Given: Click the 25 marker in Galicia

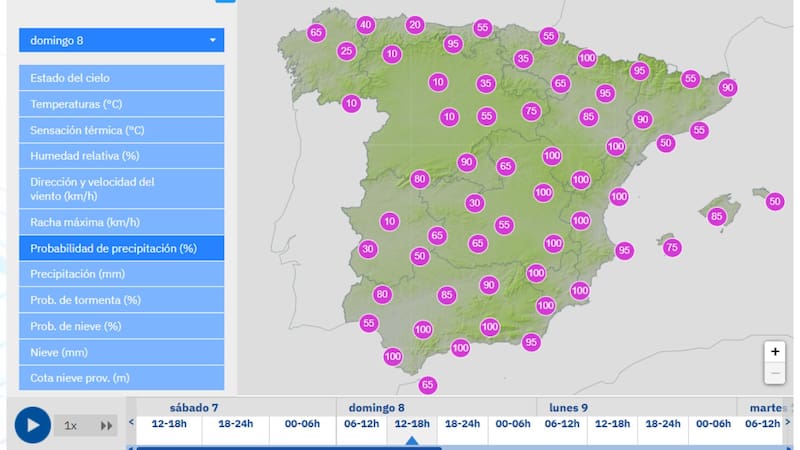Looking at the screenshot, I should pyautogui.click(x=346, y=51).
